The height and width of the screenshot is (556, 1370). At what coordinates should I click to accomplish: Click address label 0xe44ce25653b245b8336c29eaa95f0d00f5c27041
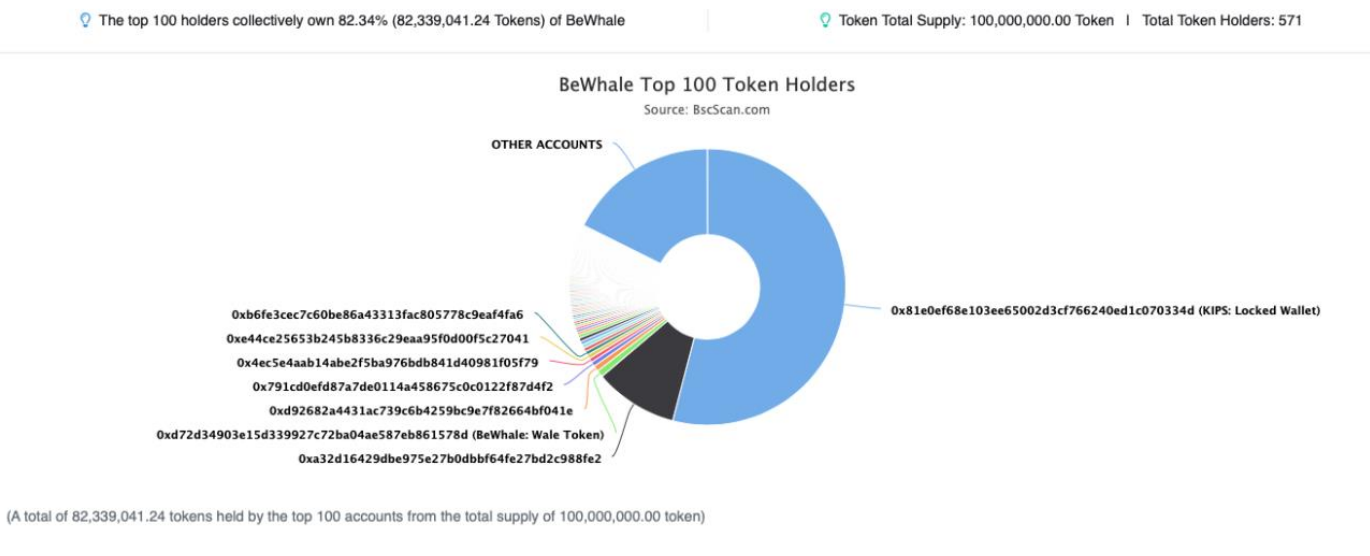click(378, 339)
